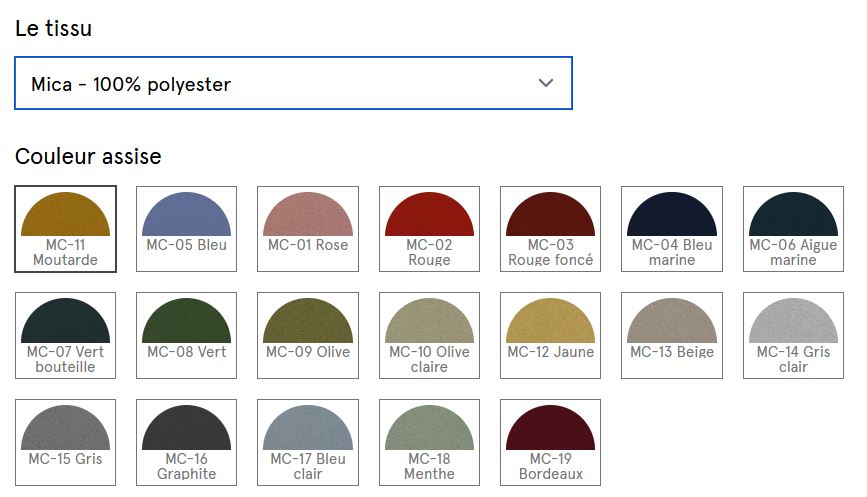Select the MC-15 Gris swatch
Image resolution: width=867 pixels, height=497 pixels.
point(65,442)
